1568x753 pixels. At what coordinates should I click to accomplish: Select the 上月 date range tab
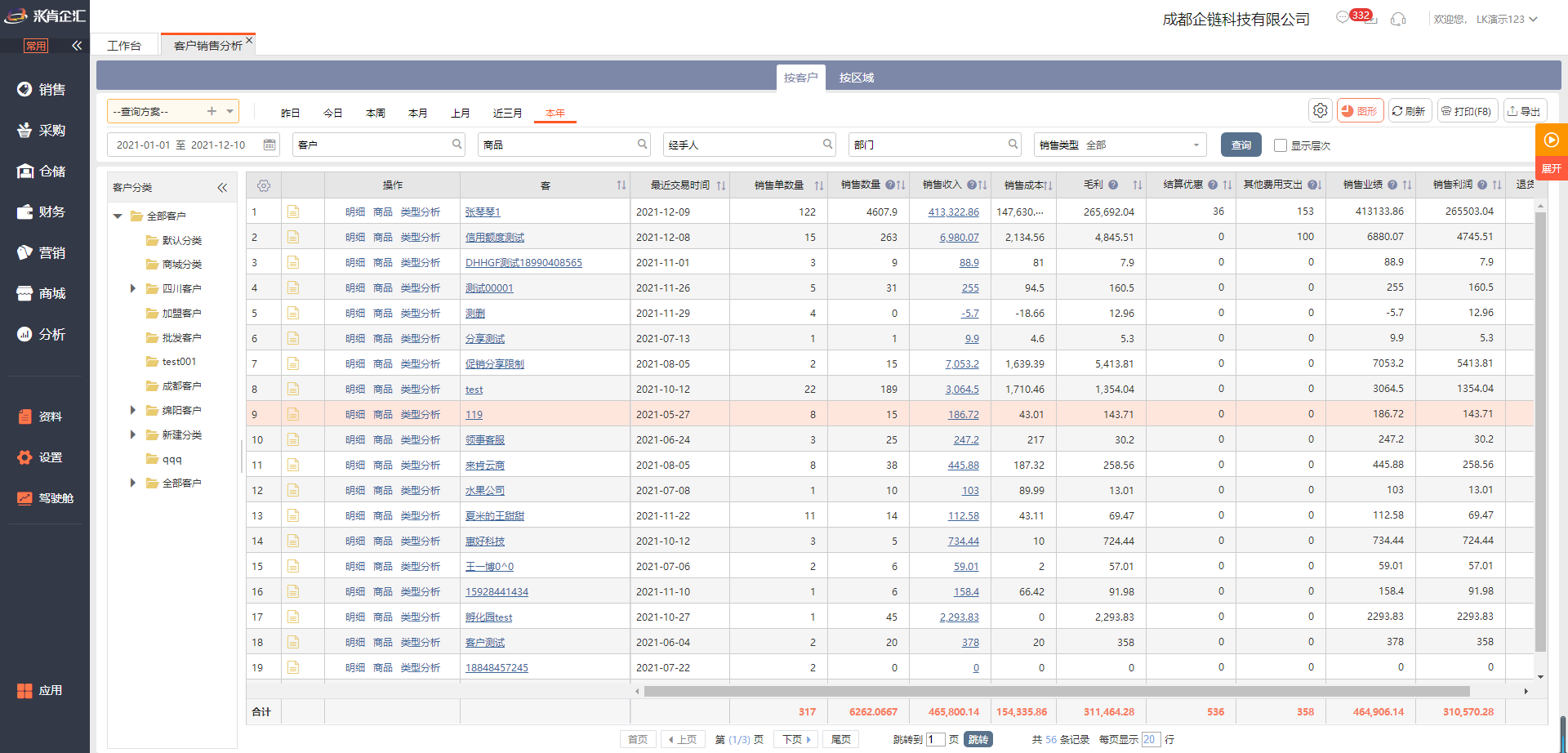[461, 113]
